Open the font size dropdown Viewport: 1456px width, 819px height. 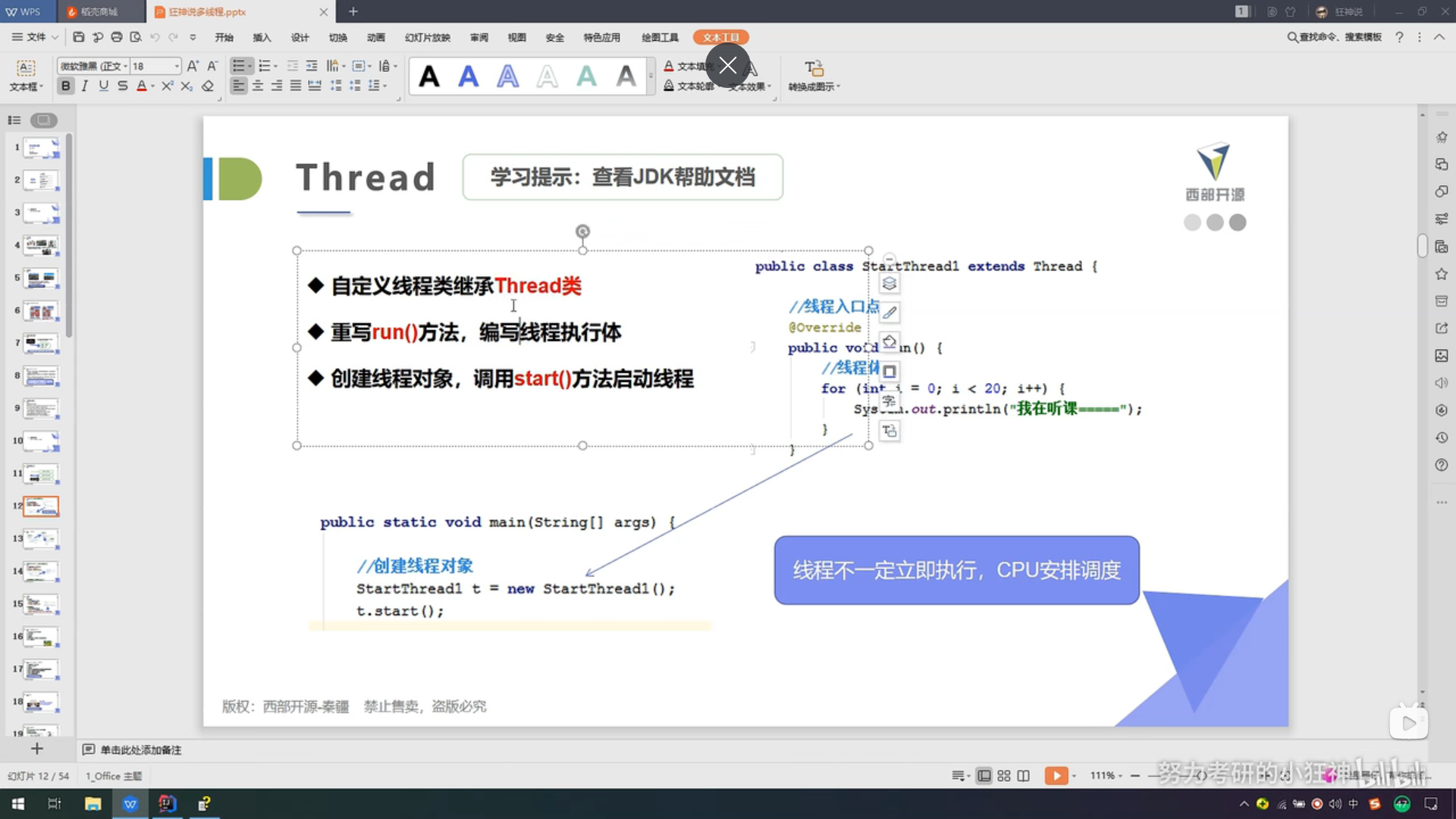(x=177, y=66)
